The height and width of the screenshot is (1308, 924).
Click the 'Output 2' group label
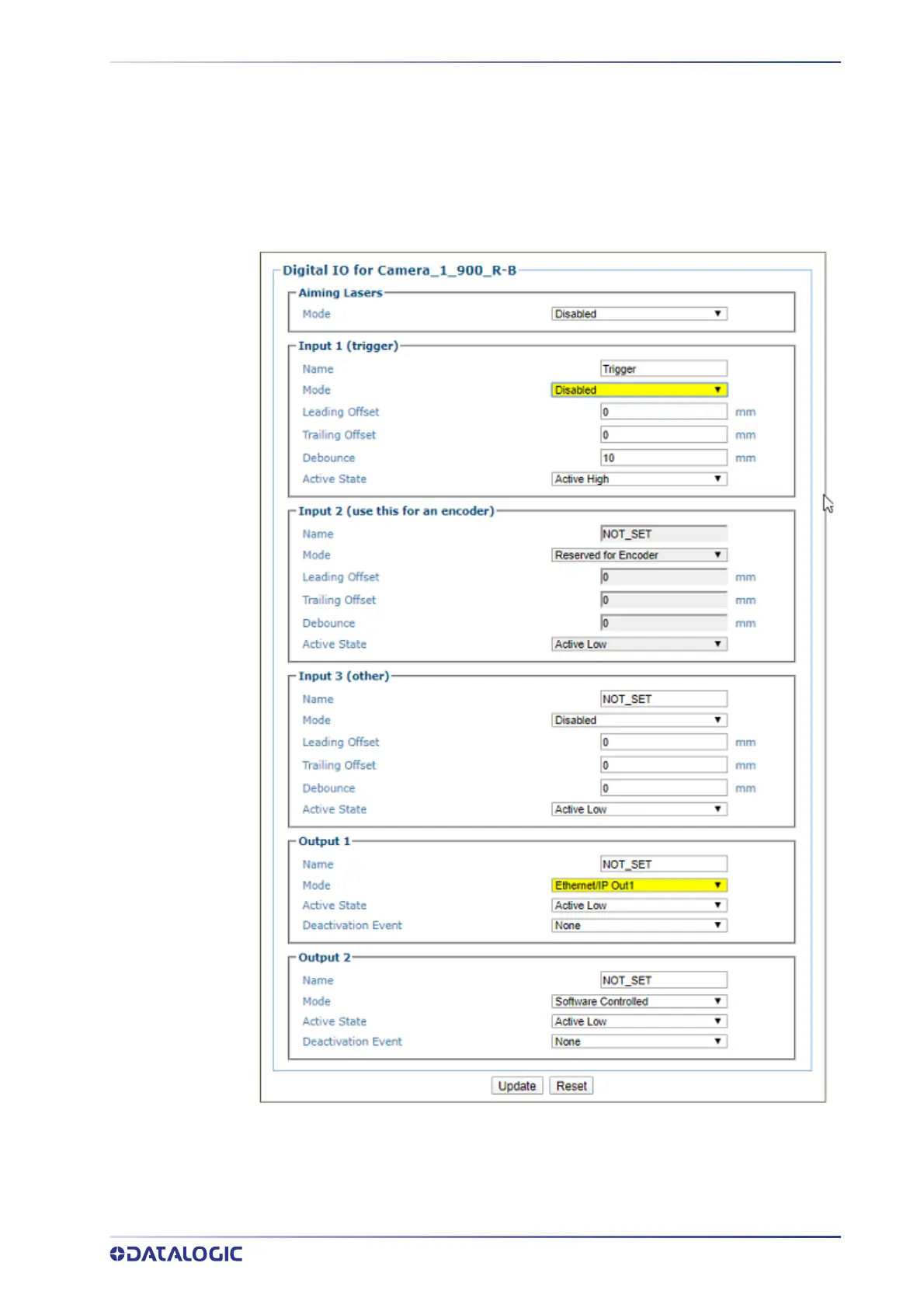pyautogui.click(x=325, y=958)
